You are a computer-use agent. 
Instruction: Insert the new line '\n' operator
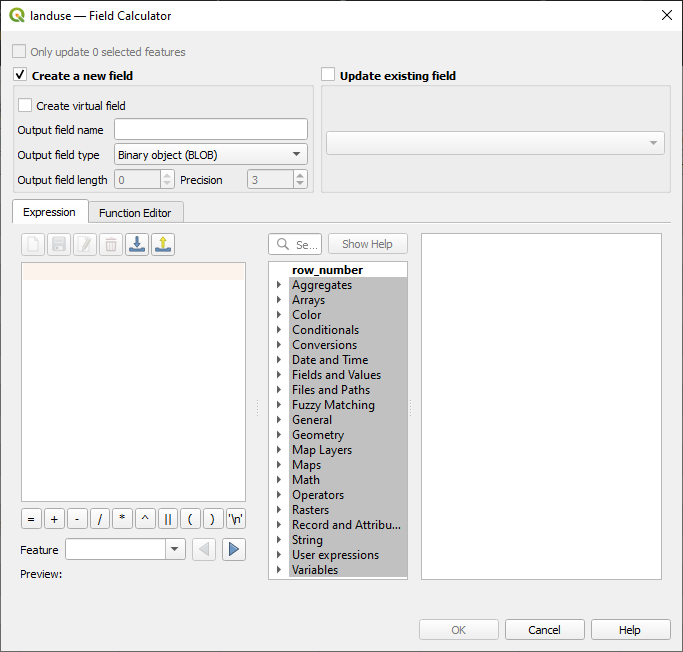click(x=236, y=519)
